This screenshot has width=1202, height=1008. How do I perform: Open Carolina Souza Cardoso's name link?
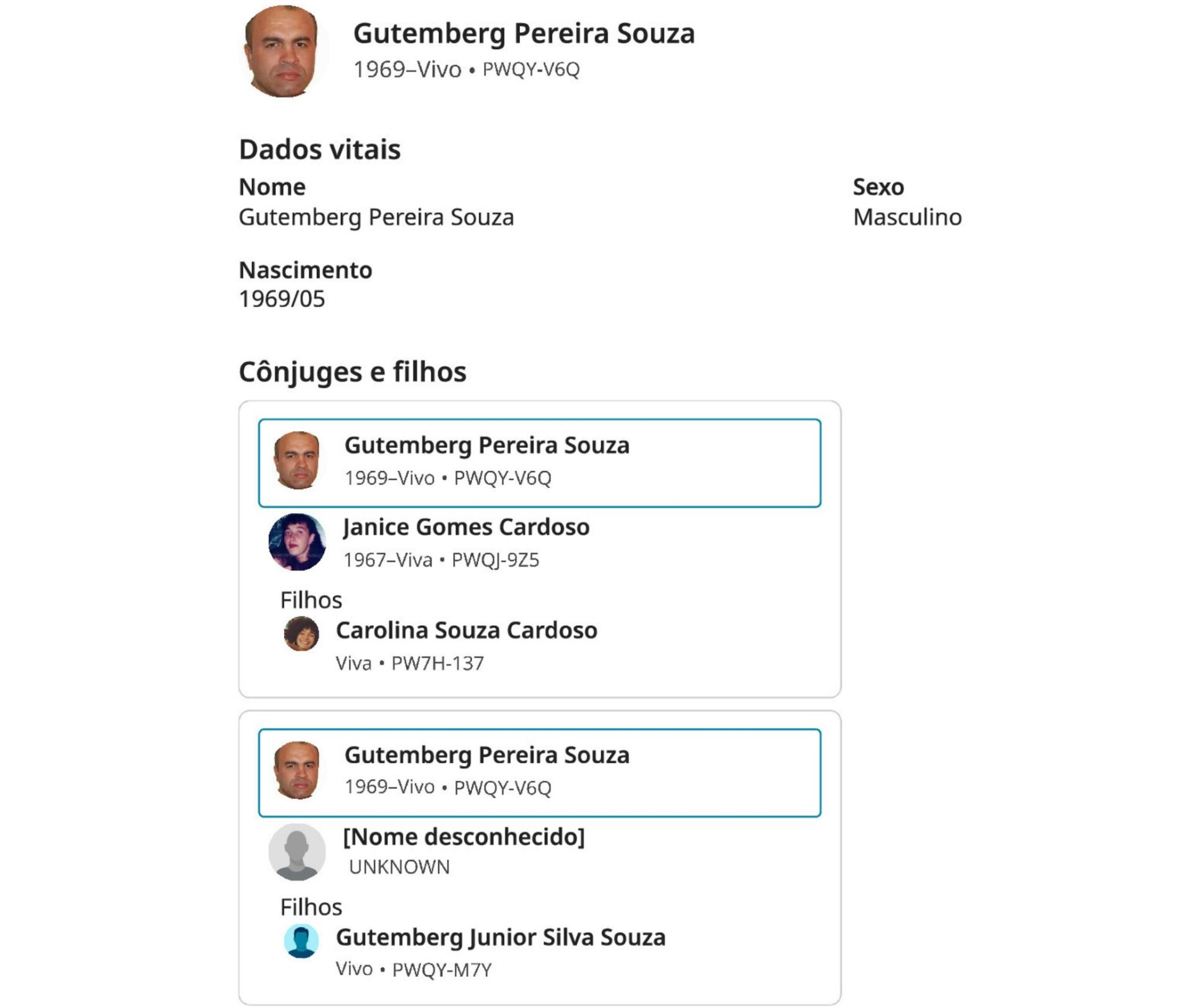466,630
